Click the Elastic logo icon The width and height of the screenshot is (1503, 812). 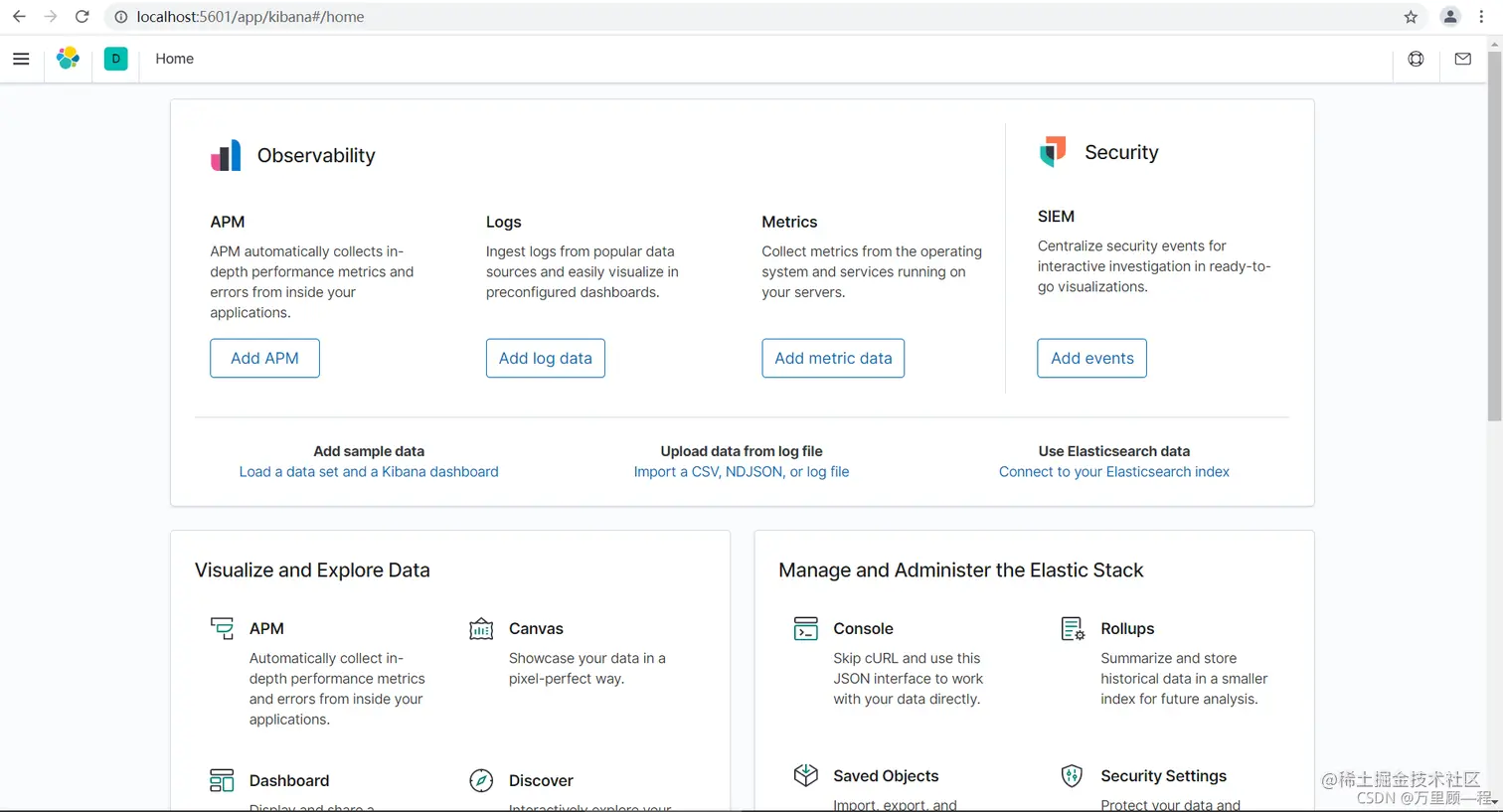tap(68, 59)
